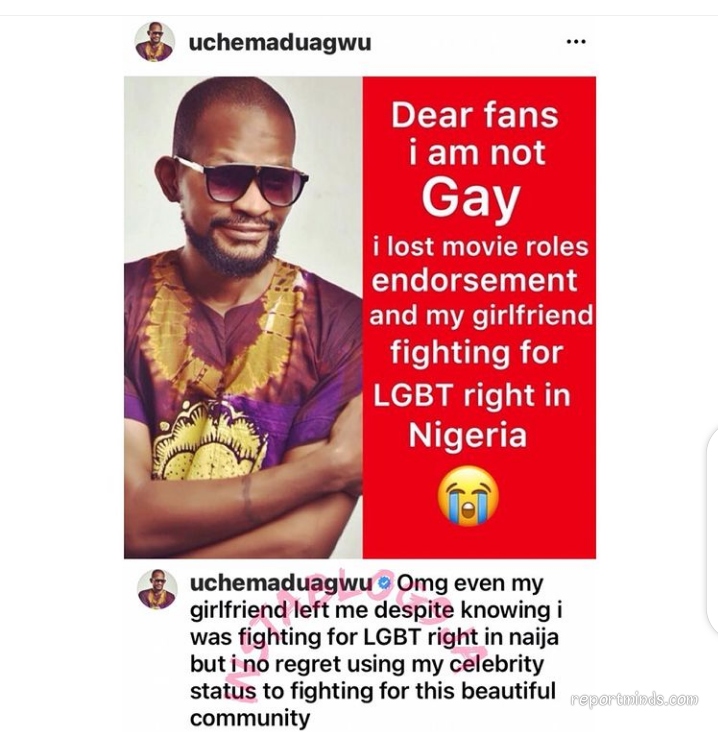718x732 pixels.
Task: Open uchemaduagwu profile from header username
Action: click(280, 42)
